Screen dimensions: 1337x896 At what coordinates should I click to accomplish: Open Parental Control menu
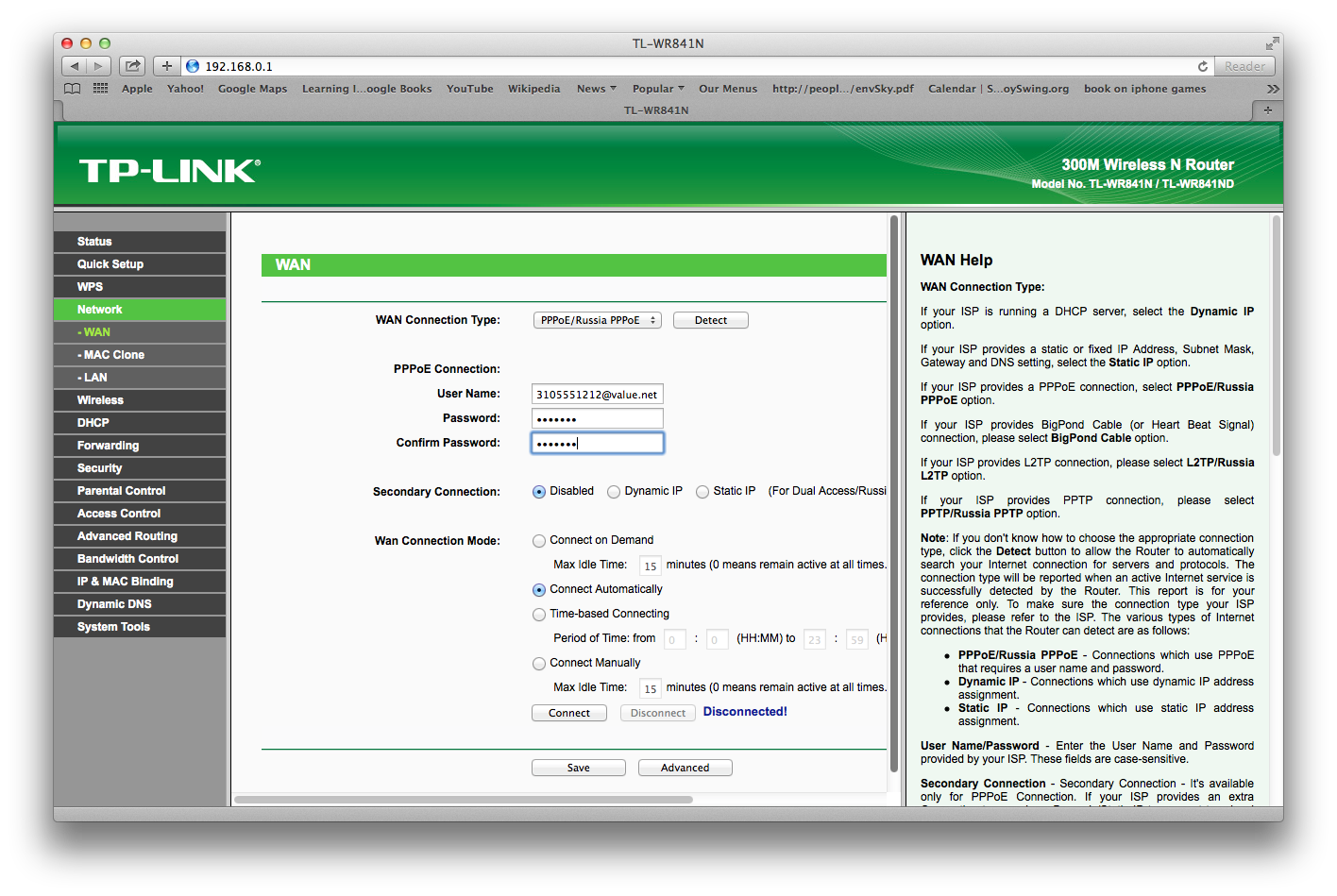click(140, 491)
